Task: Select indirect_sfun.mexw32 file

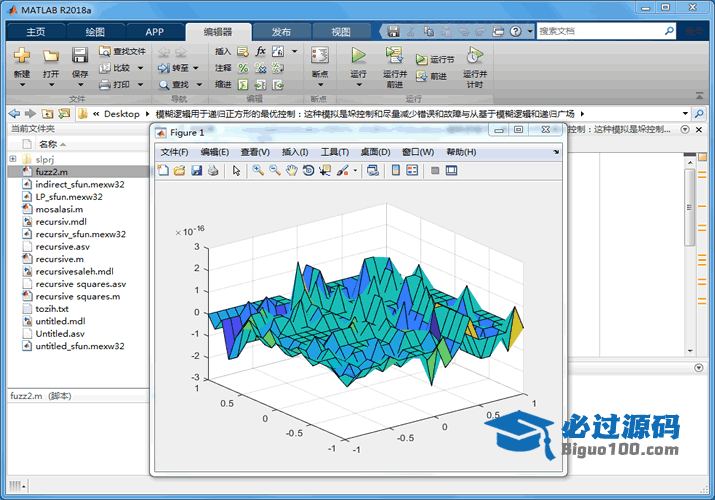Action: (80, 184)
